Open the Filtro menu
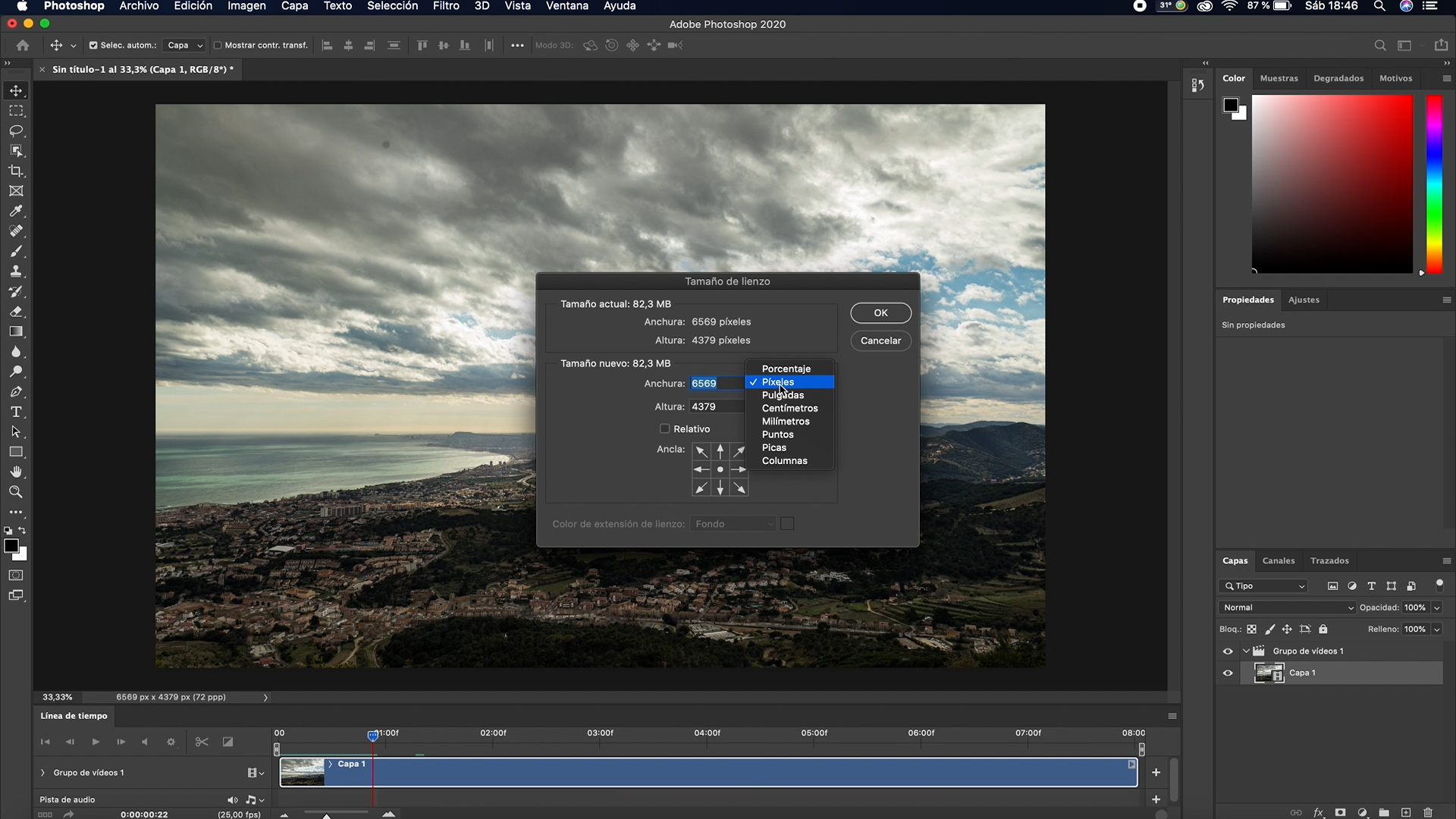 [445, 6]
